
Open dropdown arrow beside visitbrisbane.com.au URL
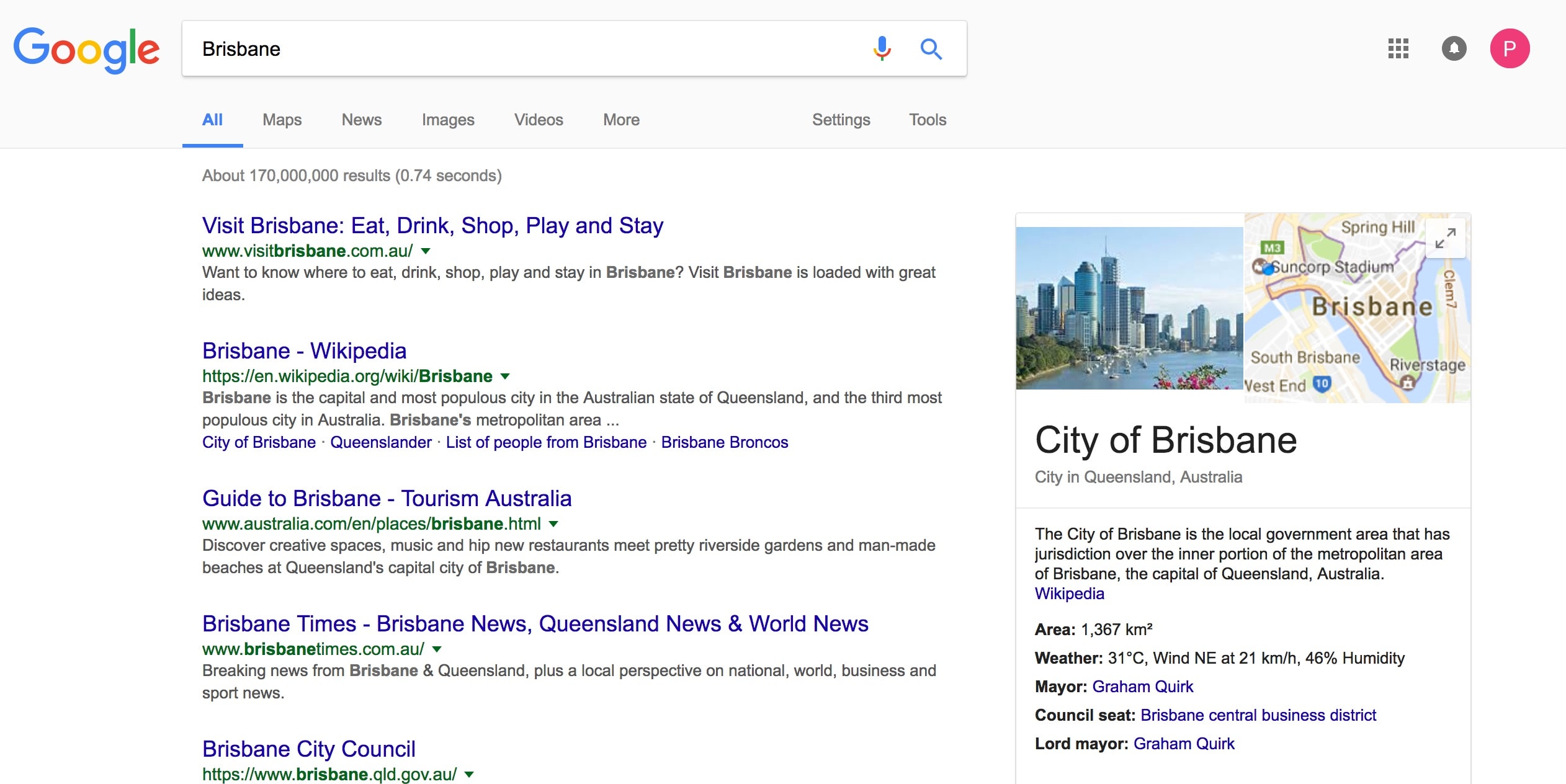click(426, 251)
